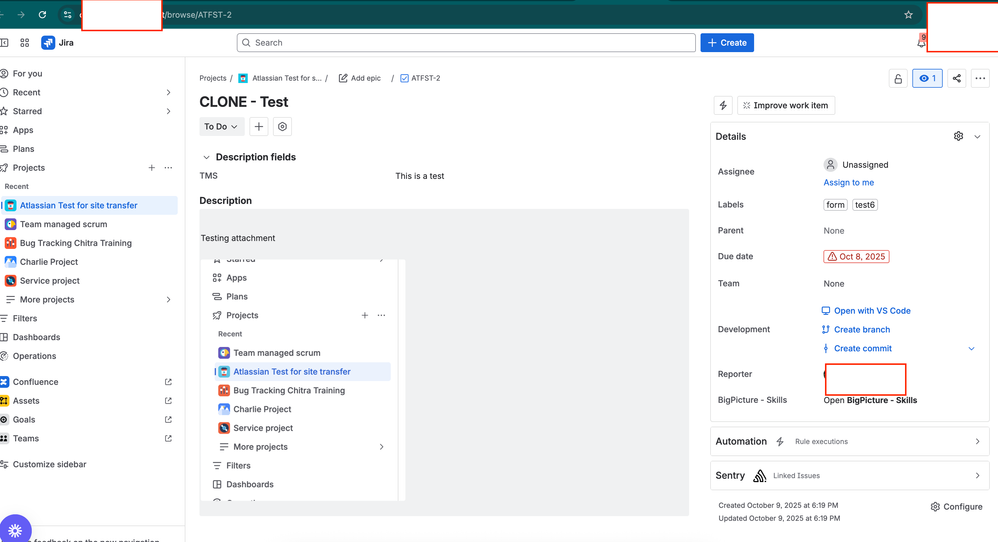Open Service project in the left sidebar
998x542 pixels.
coord(50,281)
